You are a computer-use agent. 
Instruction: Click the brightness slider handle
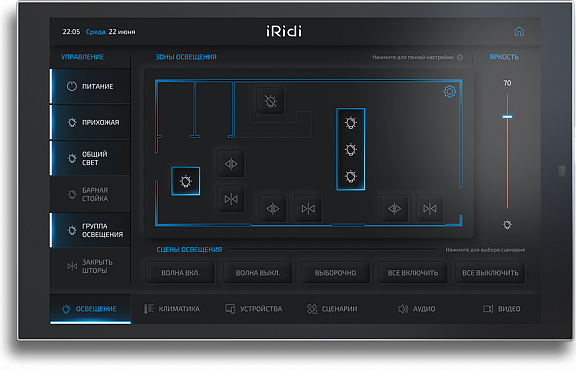(x=507, y=117)
